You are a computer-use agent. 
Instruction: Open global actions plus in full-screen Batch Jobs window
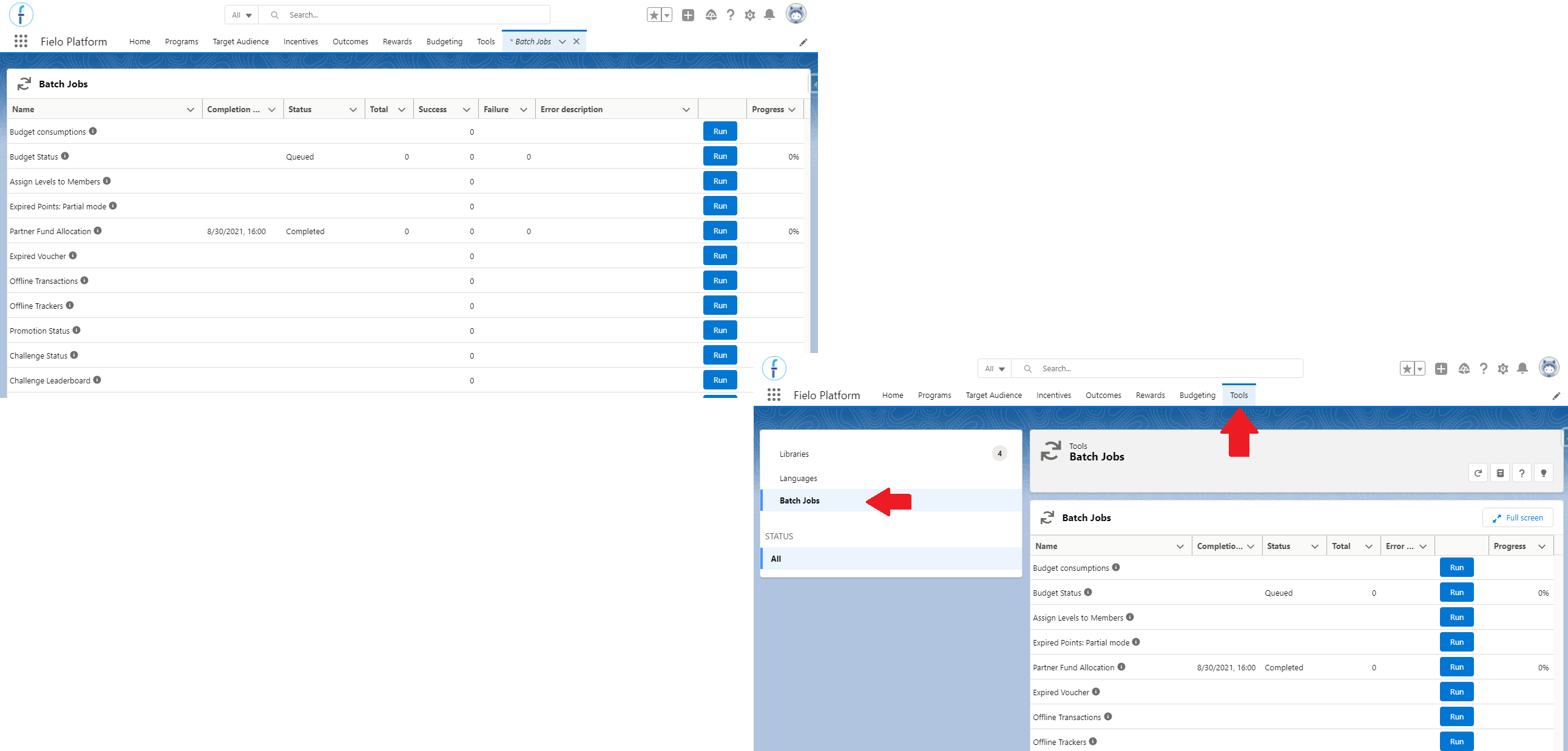(688, 15)
